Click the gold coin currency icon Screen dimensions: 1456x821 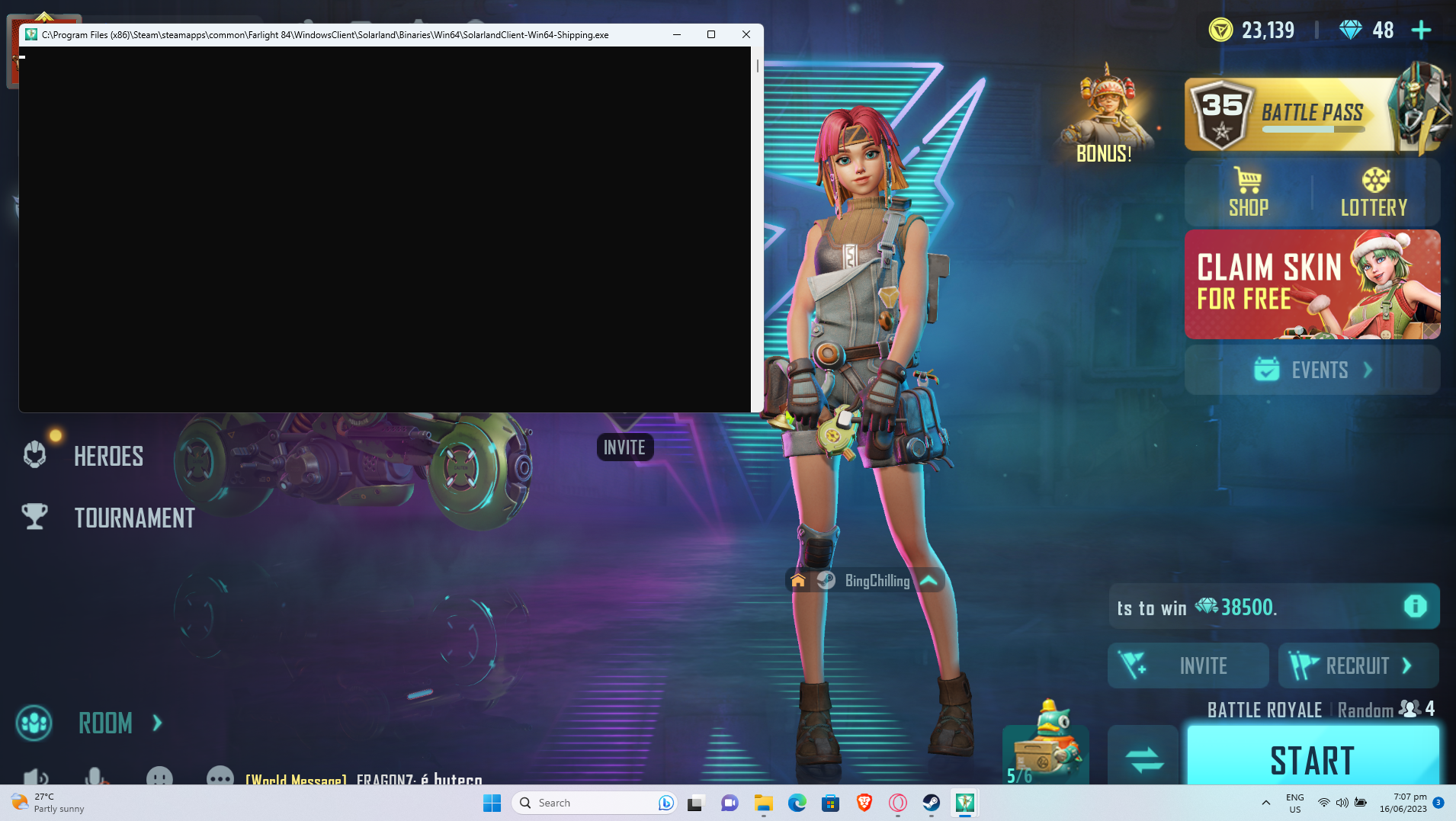[x=1220, y=30]
